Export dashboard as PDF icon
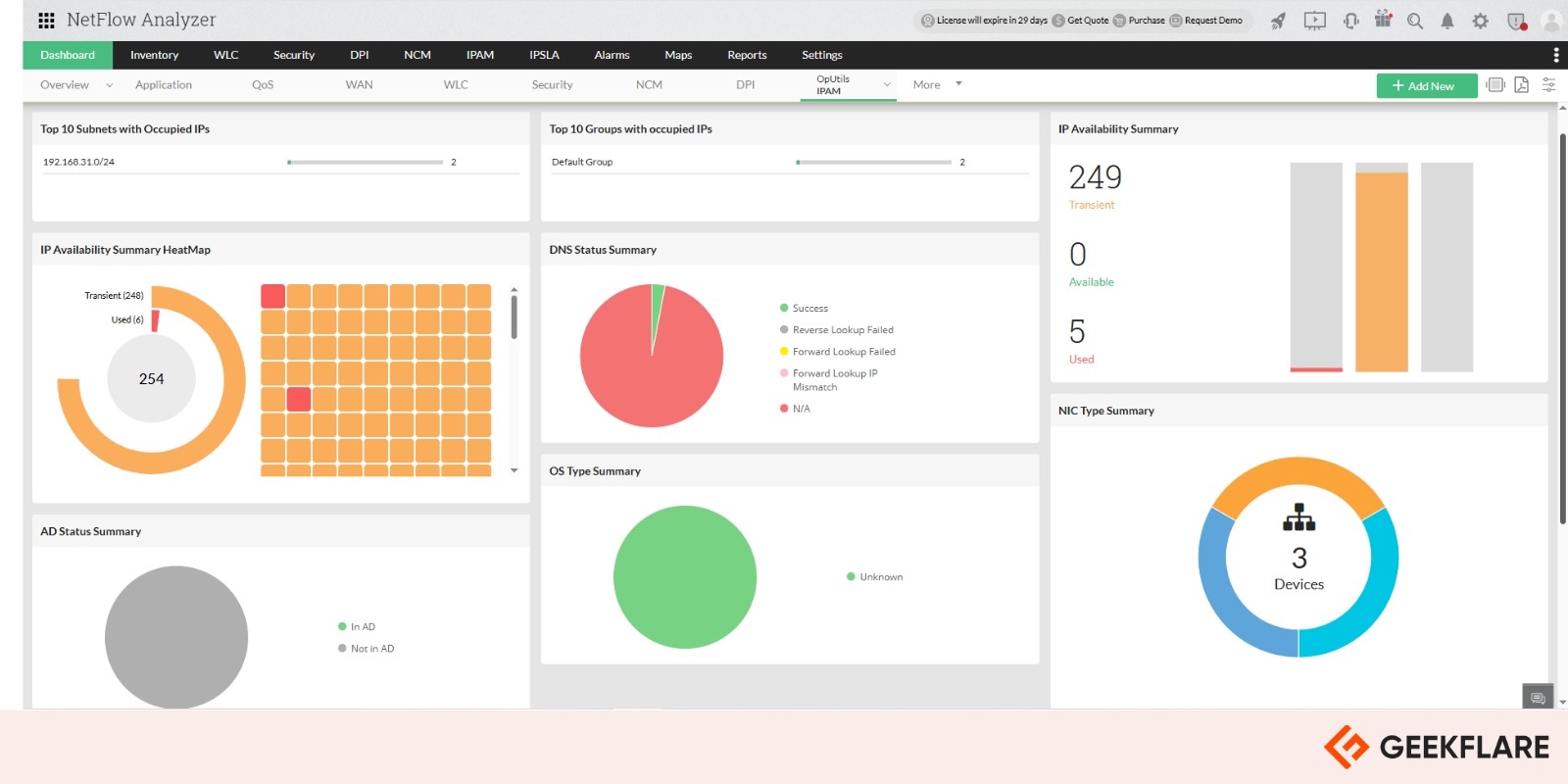Image resolution: width=1568 pixels, height=784 pixels. pos(1521,85)
